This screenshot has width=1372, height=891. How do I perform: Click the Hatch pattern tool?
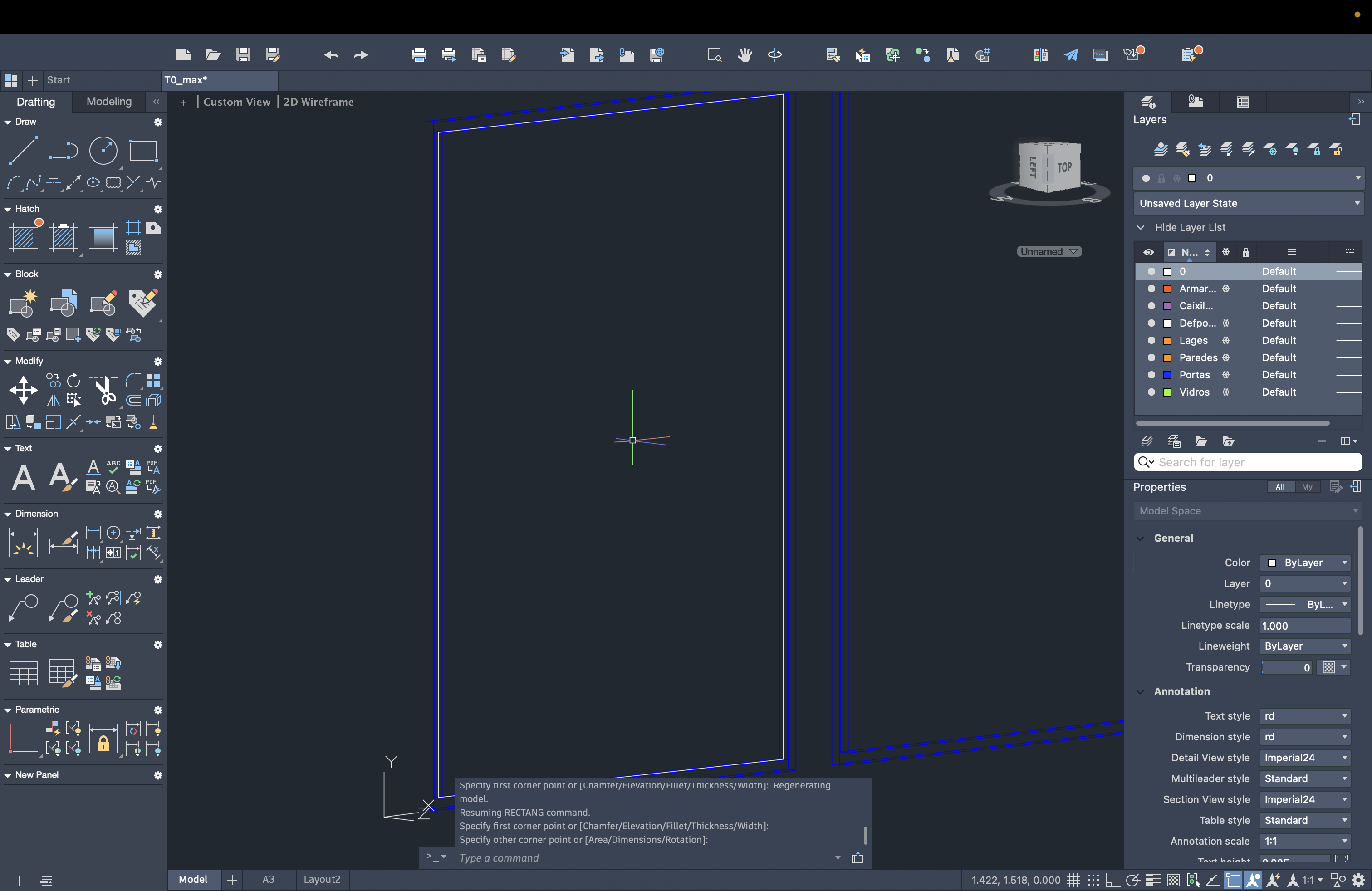(24, 237)
